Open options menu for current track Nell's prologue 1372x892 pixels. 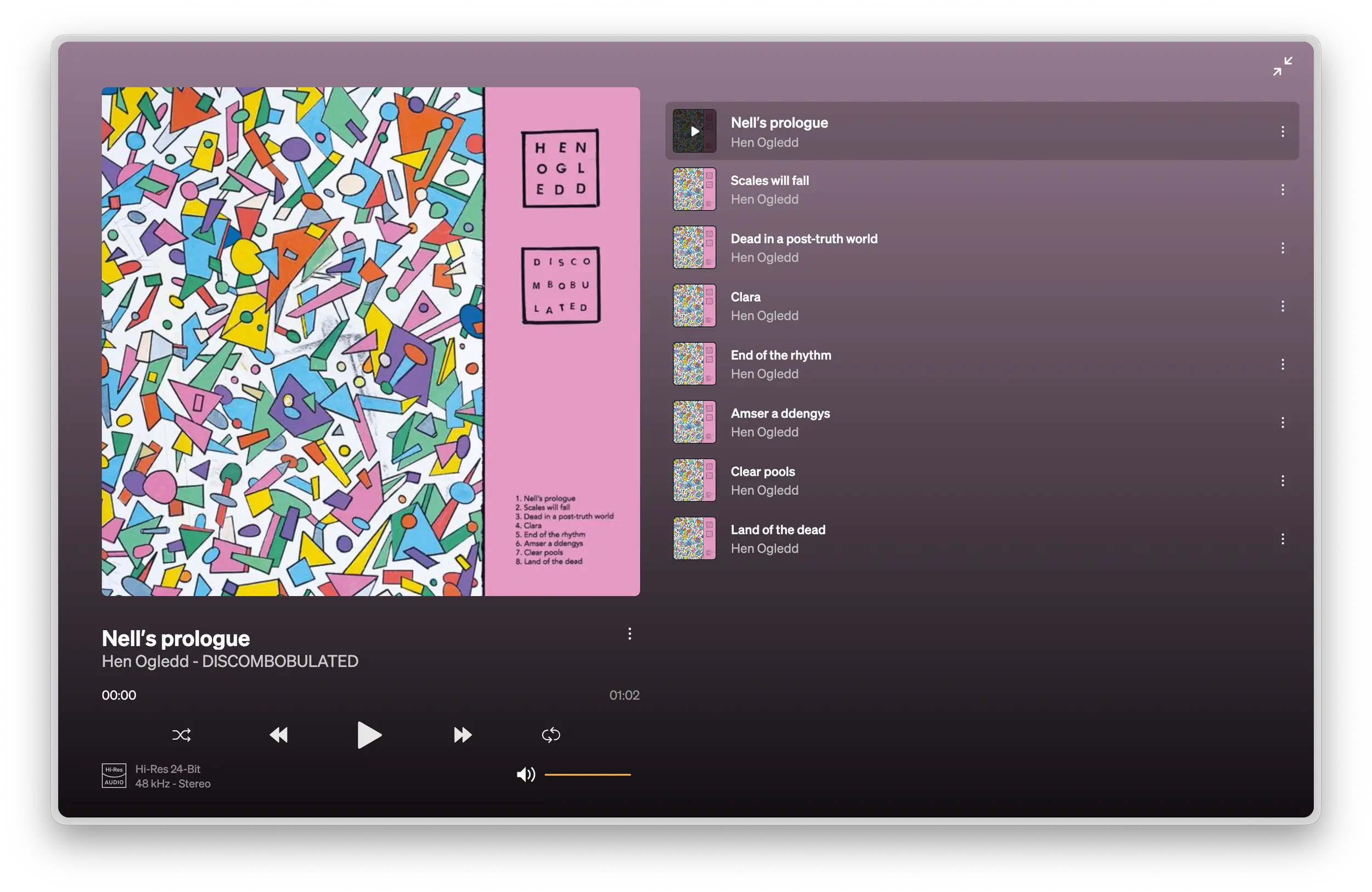629,633
